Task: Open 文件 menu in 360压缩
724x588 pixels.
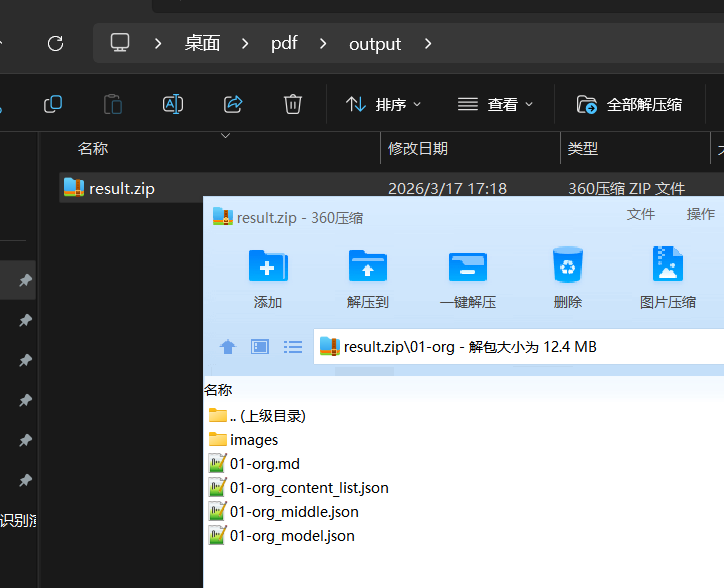Action: point(641,214)
